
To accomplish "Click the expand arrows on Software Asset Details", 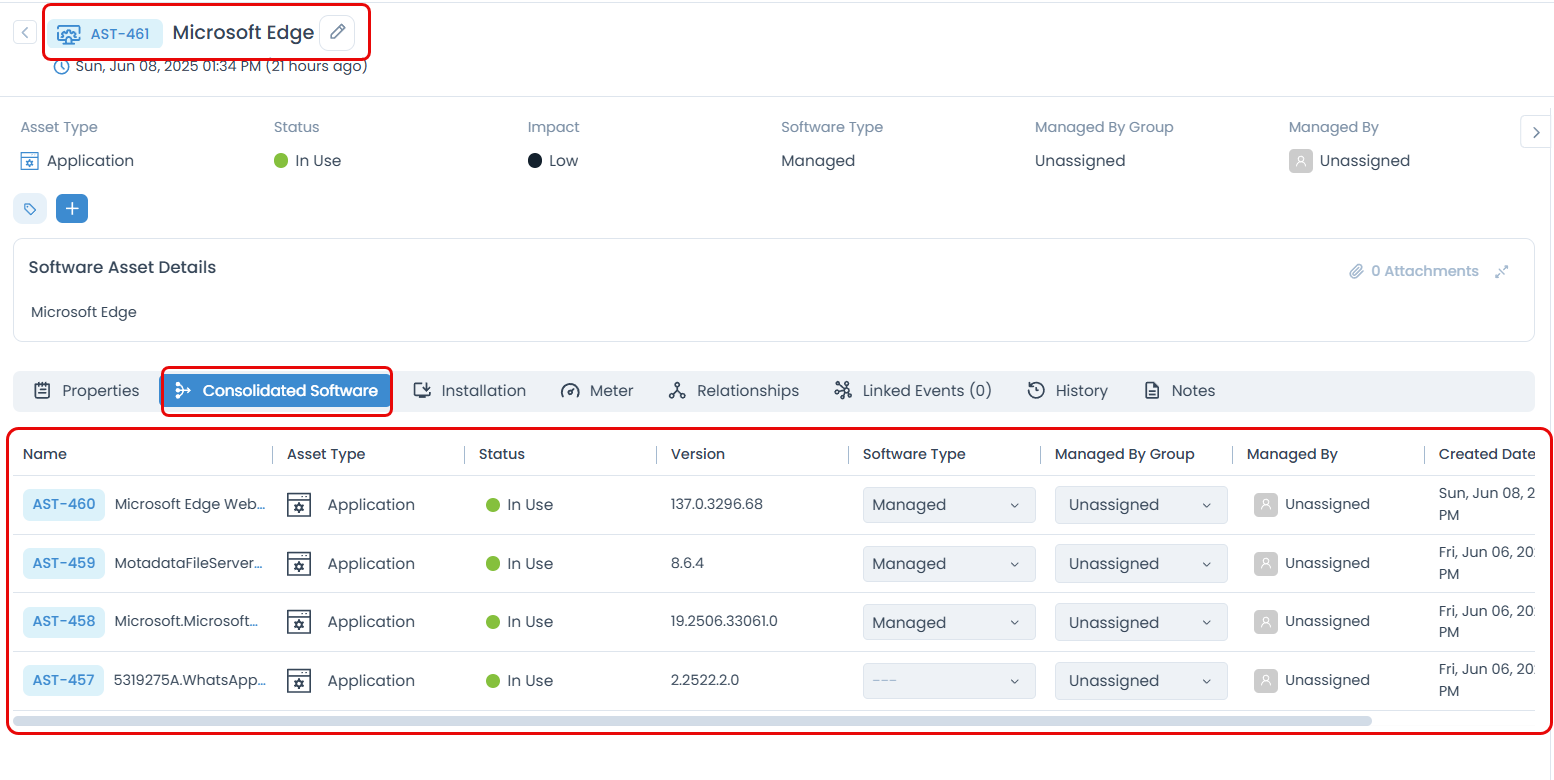I will click(1502, 271).
